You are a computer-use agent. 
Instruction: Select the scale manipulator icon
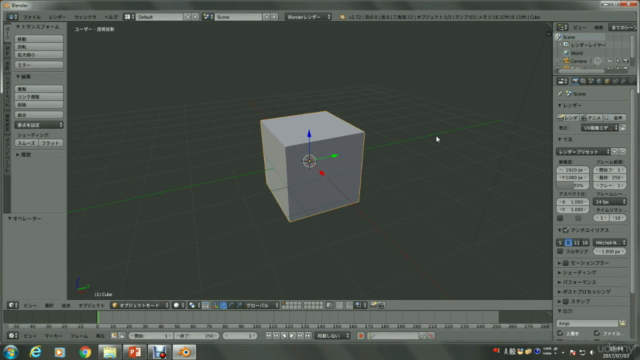pos(240,305)
